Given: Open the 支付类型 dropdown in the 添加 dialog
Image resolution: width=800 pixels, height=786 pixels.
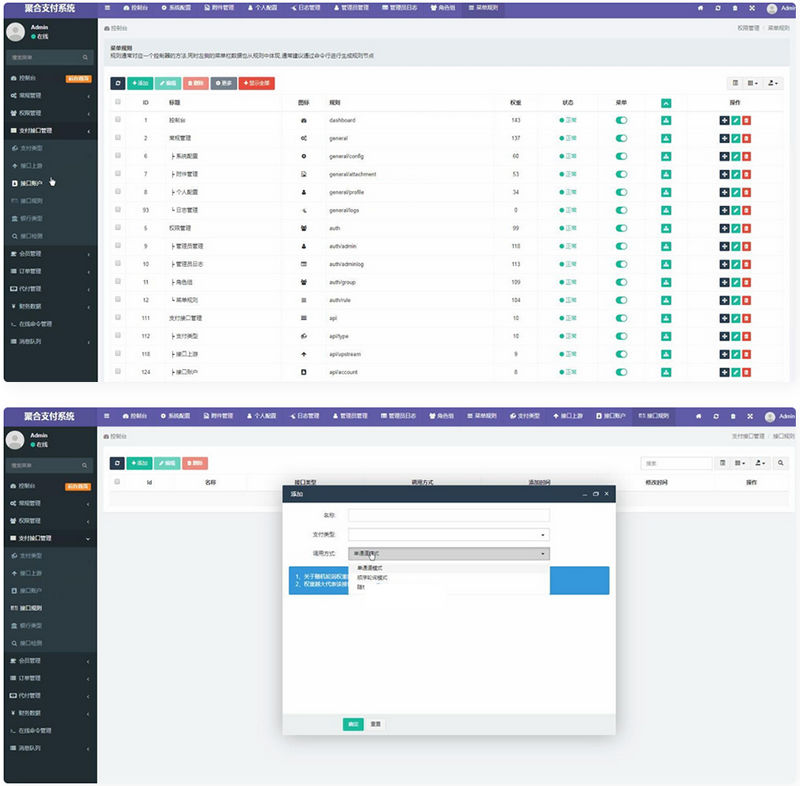Looking at the screenshot, I should click(448, 534).
